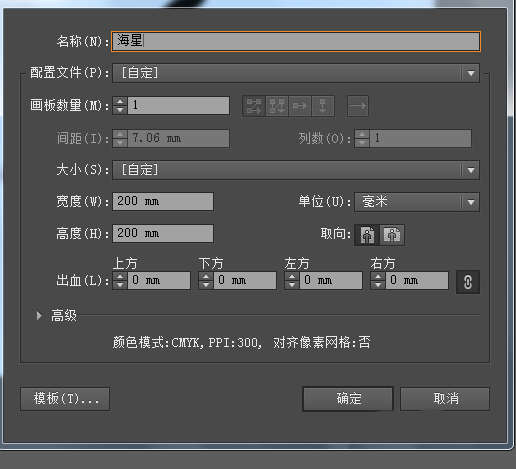Click the 宽度 width field 200 mm

click(163, 201)
